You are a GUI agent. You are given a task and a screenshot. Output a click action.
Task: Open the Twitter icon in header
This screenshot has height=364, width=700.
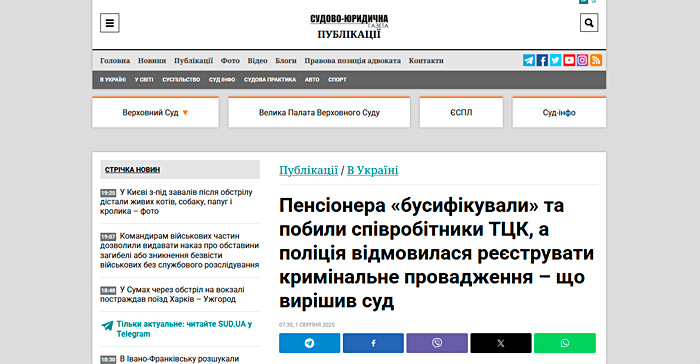556,60
